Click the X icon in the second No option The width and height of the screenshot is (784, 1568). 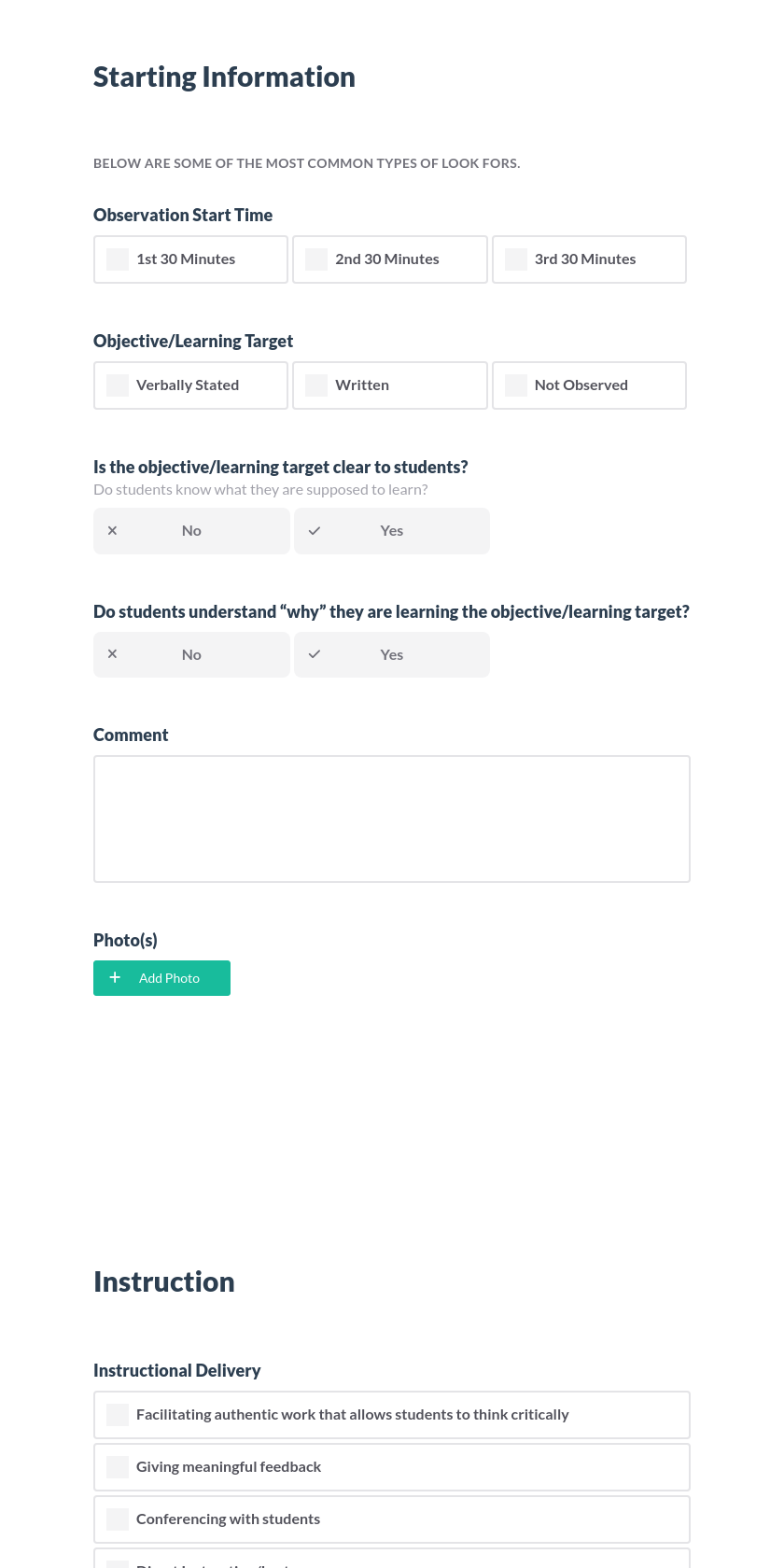[x=112, y=654]
